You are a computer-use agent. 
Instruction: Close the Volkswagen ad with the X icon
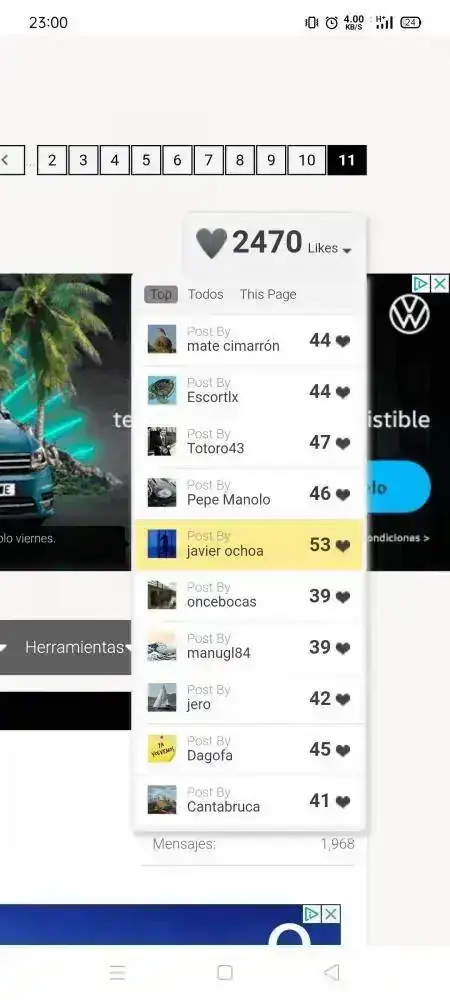440,284
